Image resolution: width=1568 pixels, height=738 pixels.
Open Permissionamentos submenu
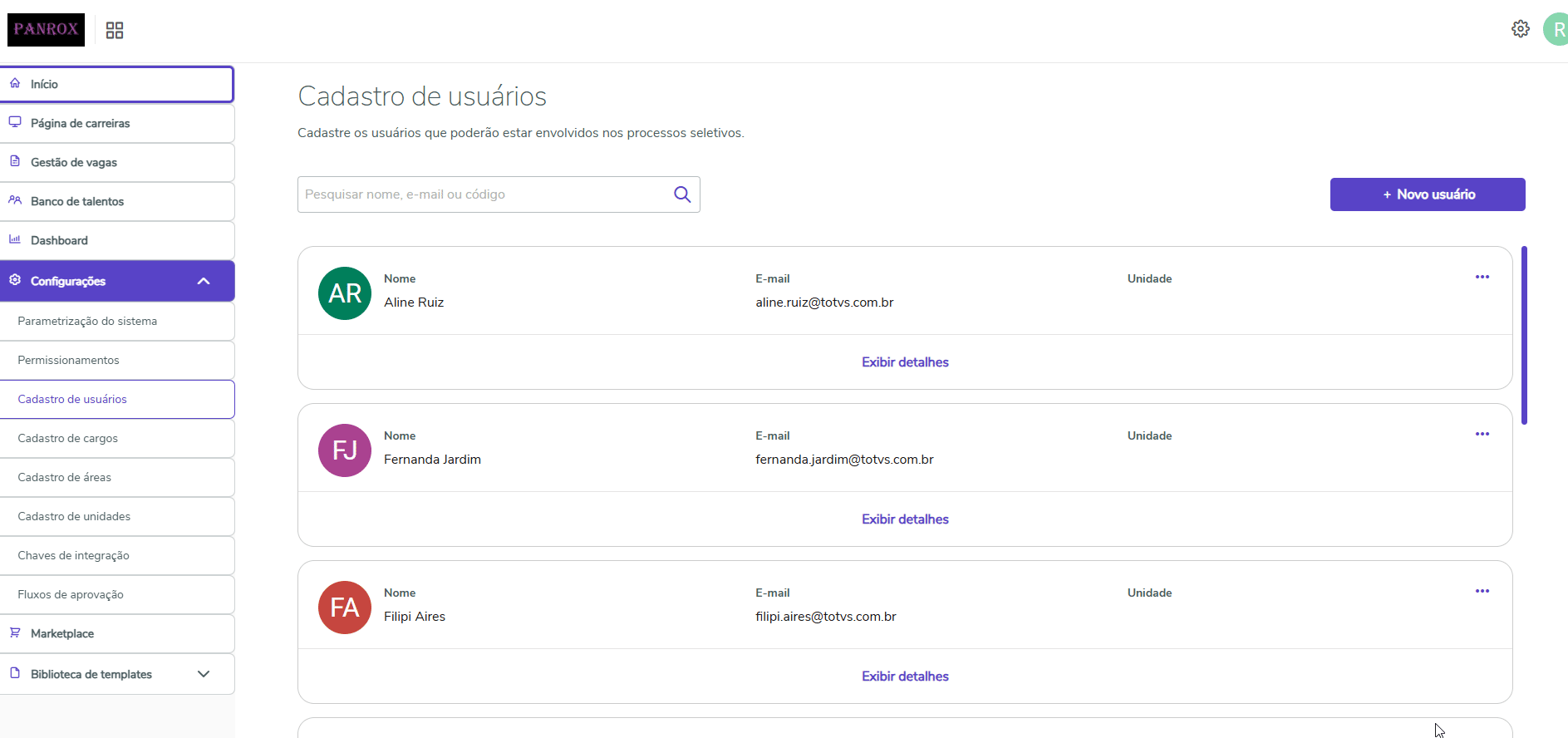click(117, 360)
